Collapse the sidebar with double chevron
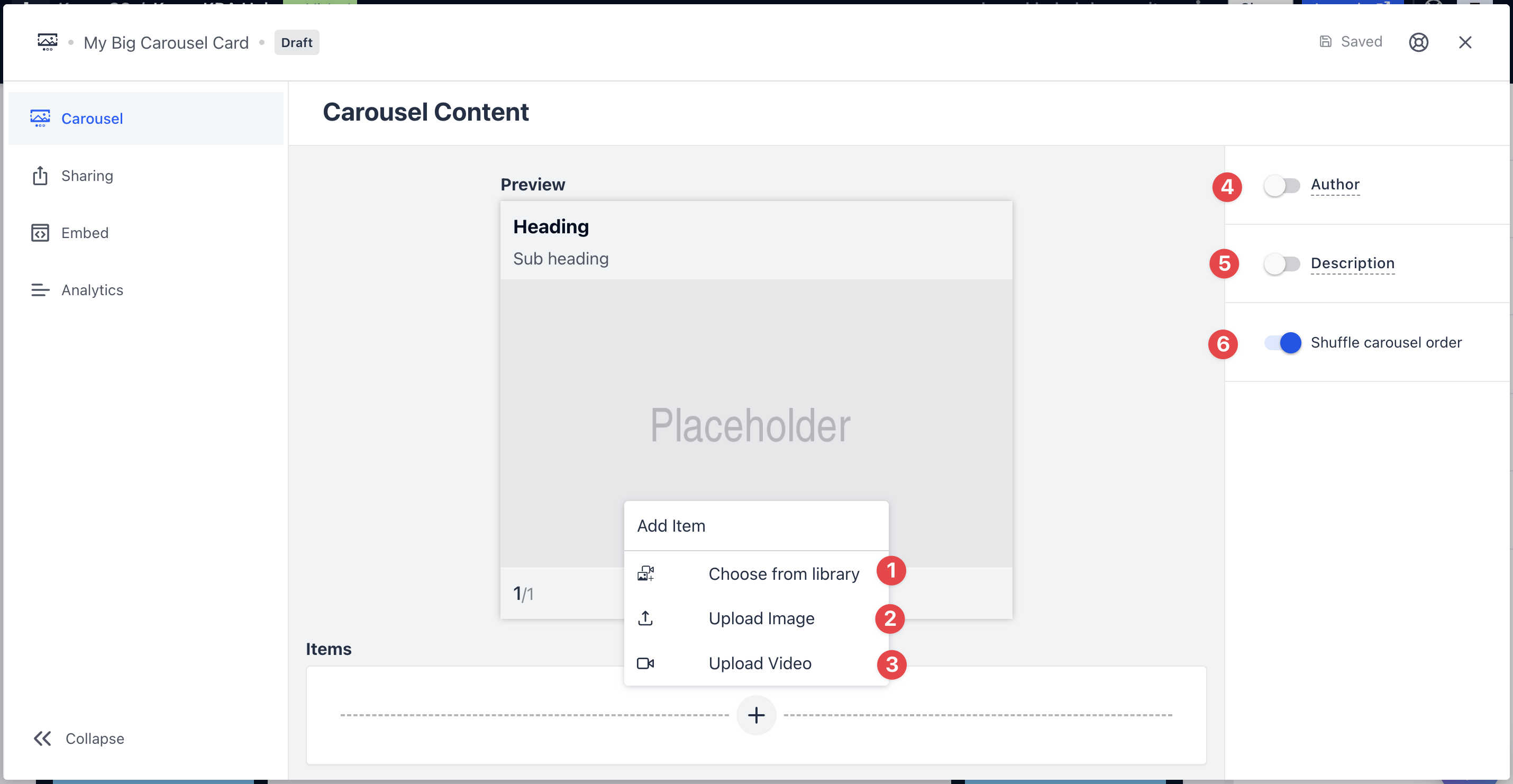Screen dimensions: 1513x784 42,738
